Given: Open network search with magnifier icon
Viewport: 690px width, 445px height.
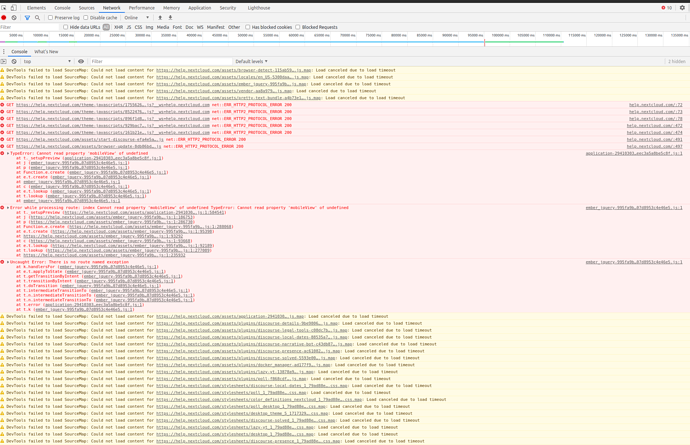Looking at the screenshot, I should click(x=37, y=18).
